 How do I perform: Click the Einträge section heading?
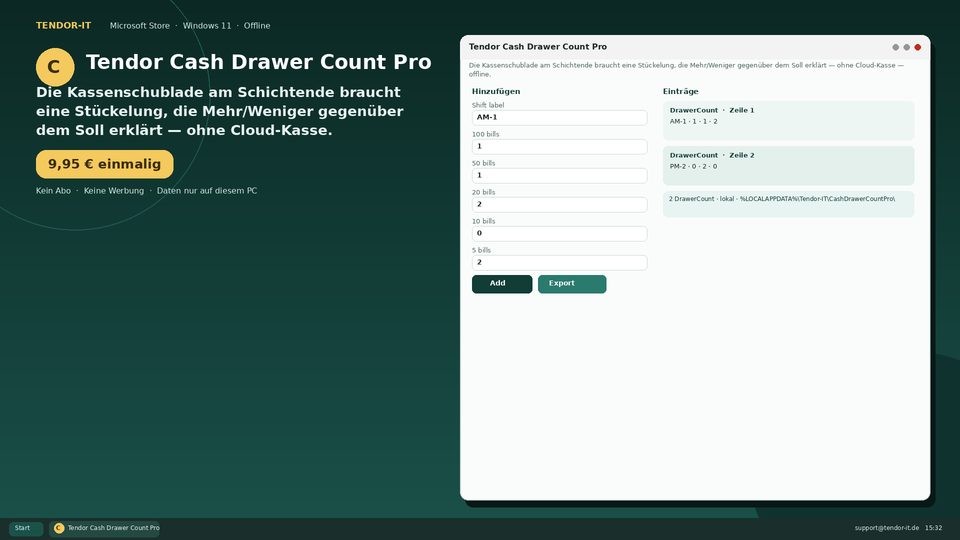[681, 91]
